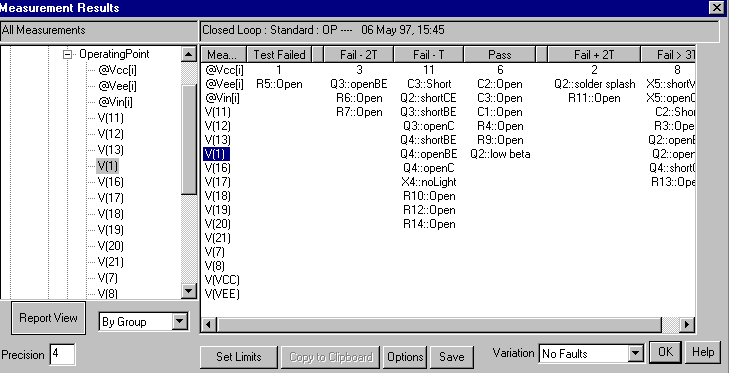The image size is (729, 373).
Task: Click the Fail + 2T column header
Action: tap(594, 54)
